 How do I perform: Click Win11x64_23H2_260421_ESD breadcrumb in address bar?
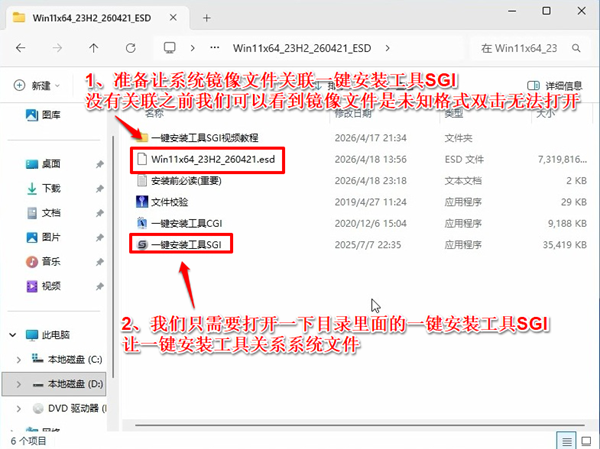302,48
